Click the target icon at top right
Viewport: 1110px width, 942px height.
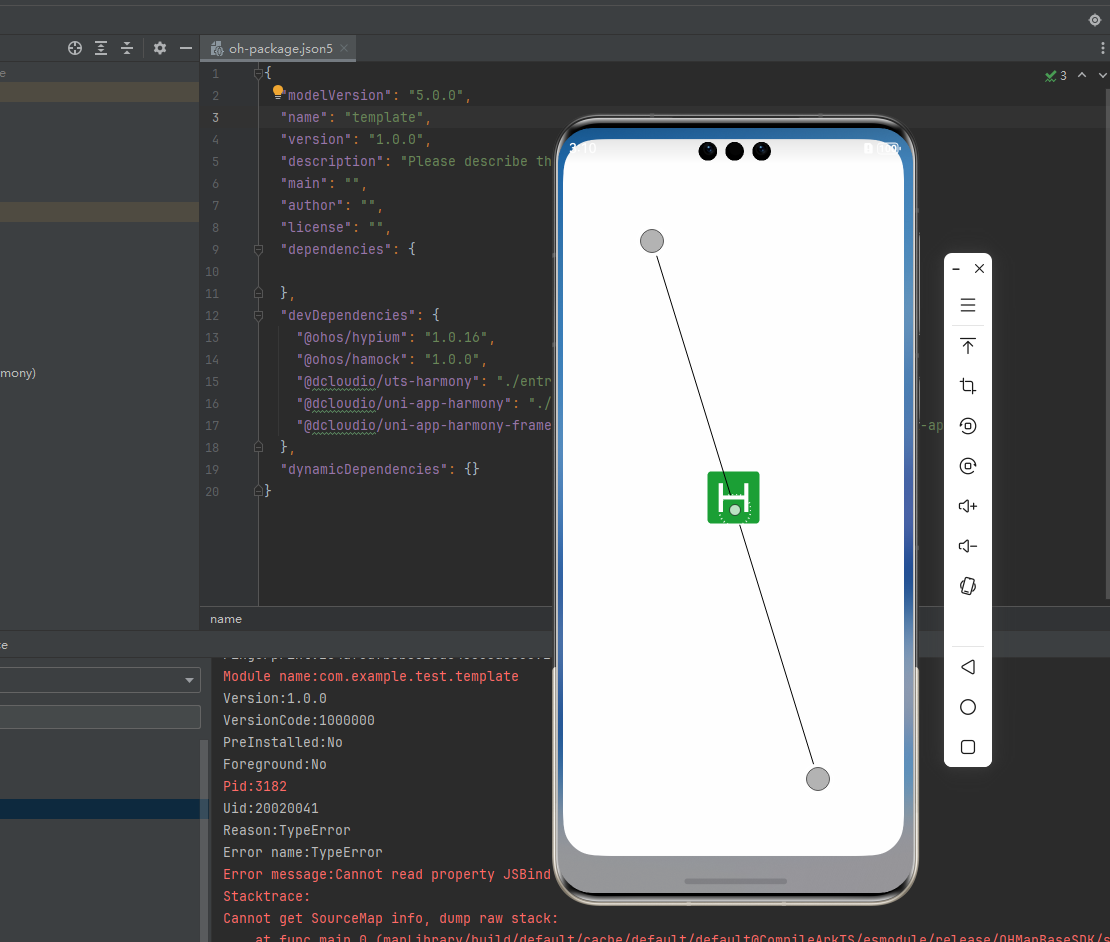[x=1094, y=20]
